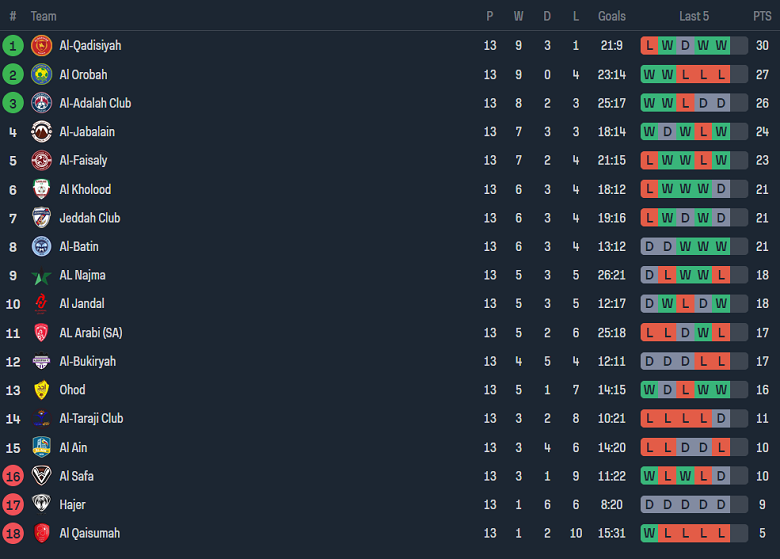Sort by the Goals column header
The width and height of the screenshot is (780, 559).
pos(611,16)
